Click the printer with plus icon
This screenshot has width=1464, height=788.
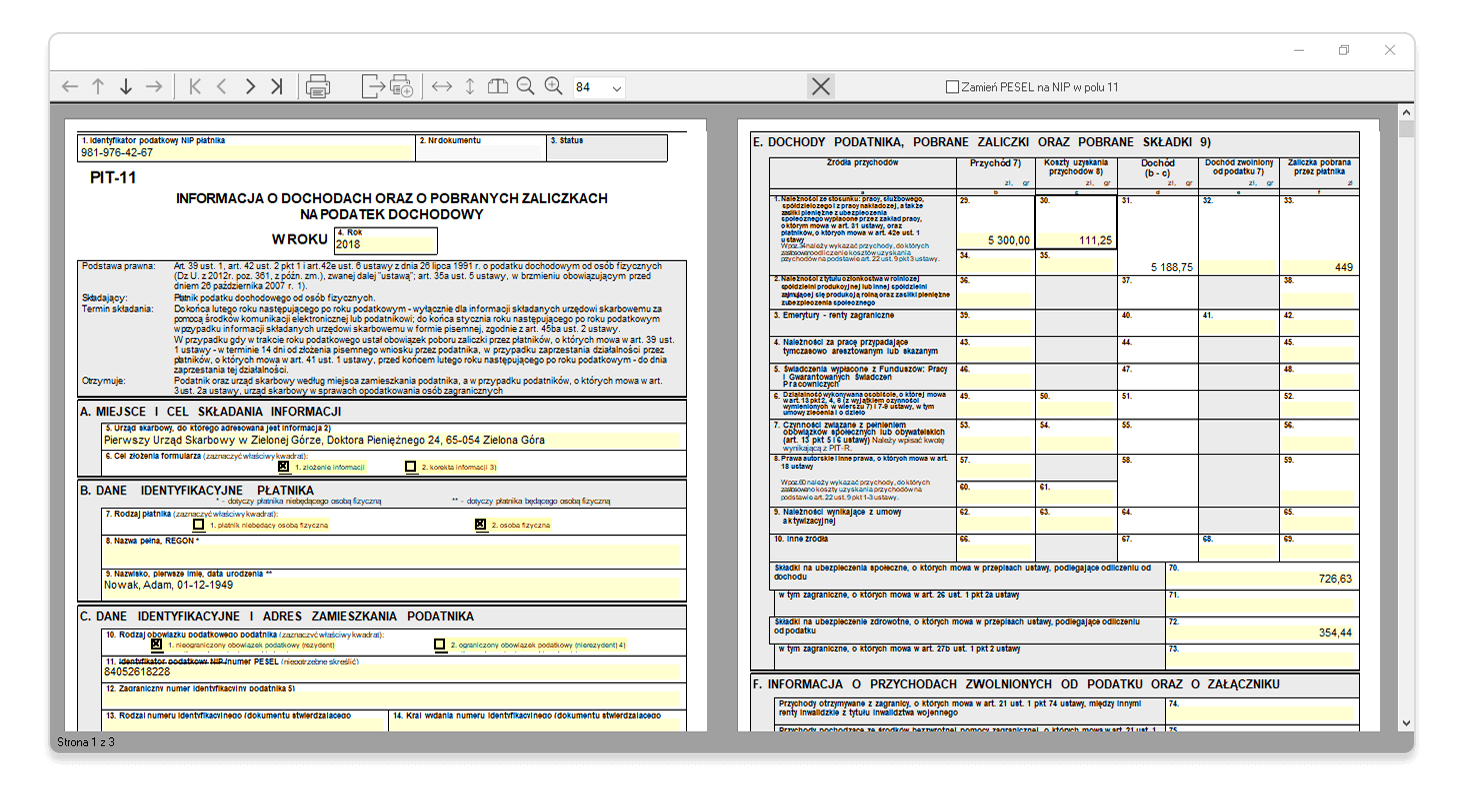coord(401,87)
